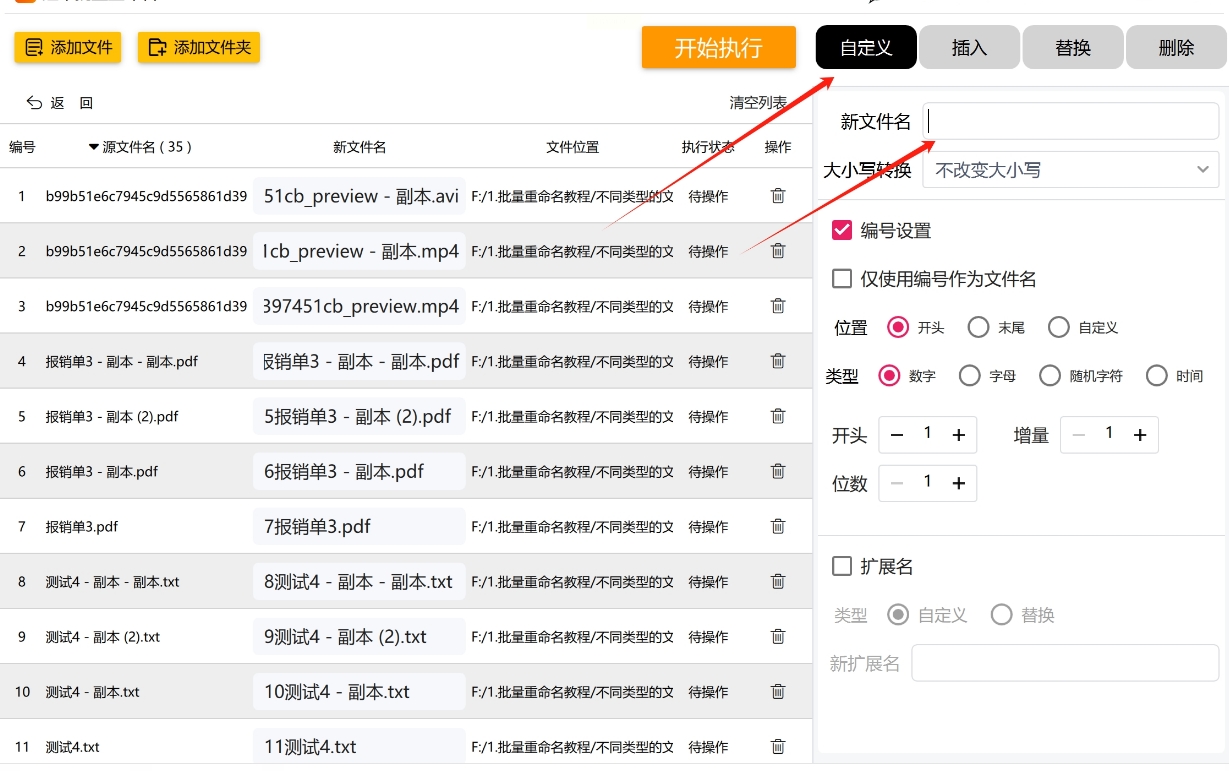The height and width of the screenshot is (771, 1229).
Task: Select 类型 随机字符 radio button
Action: (1050, 376)
